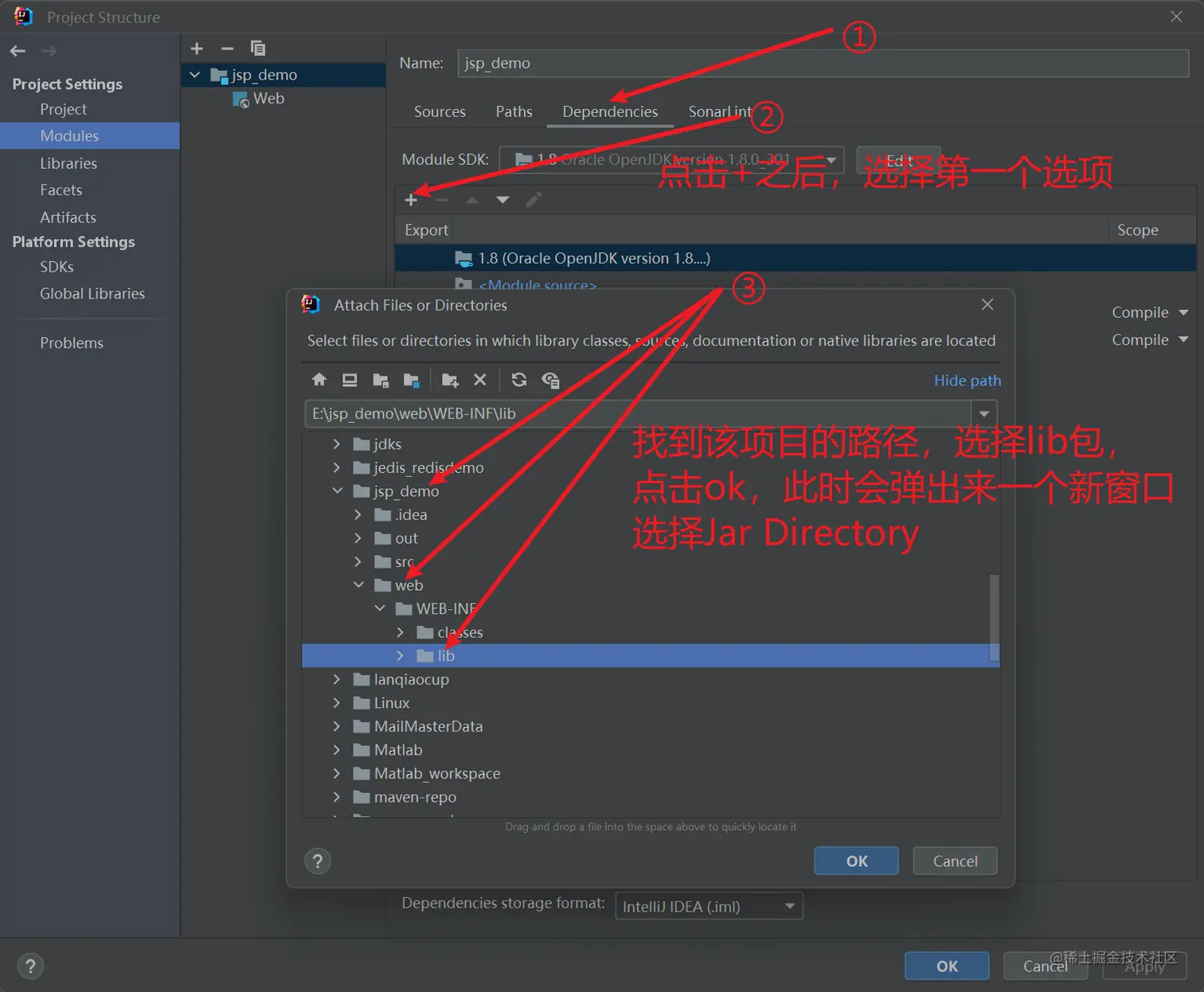The height and width of the screenshot is (992, 1204).
Task: Click Cancel in the Attach Files dialog
Action: [x=955, y=861]
